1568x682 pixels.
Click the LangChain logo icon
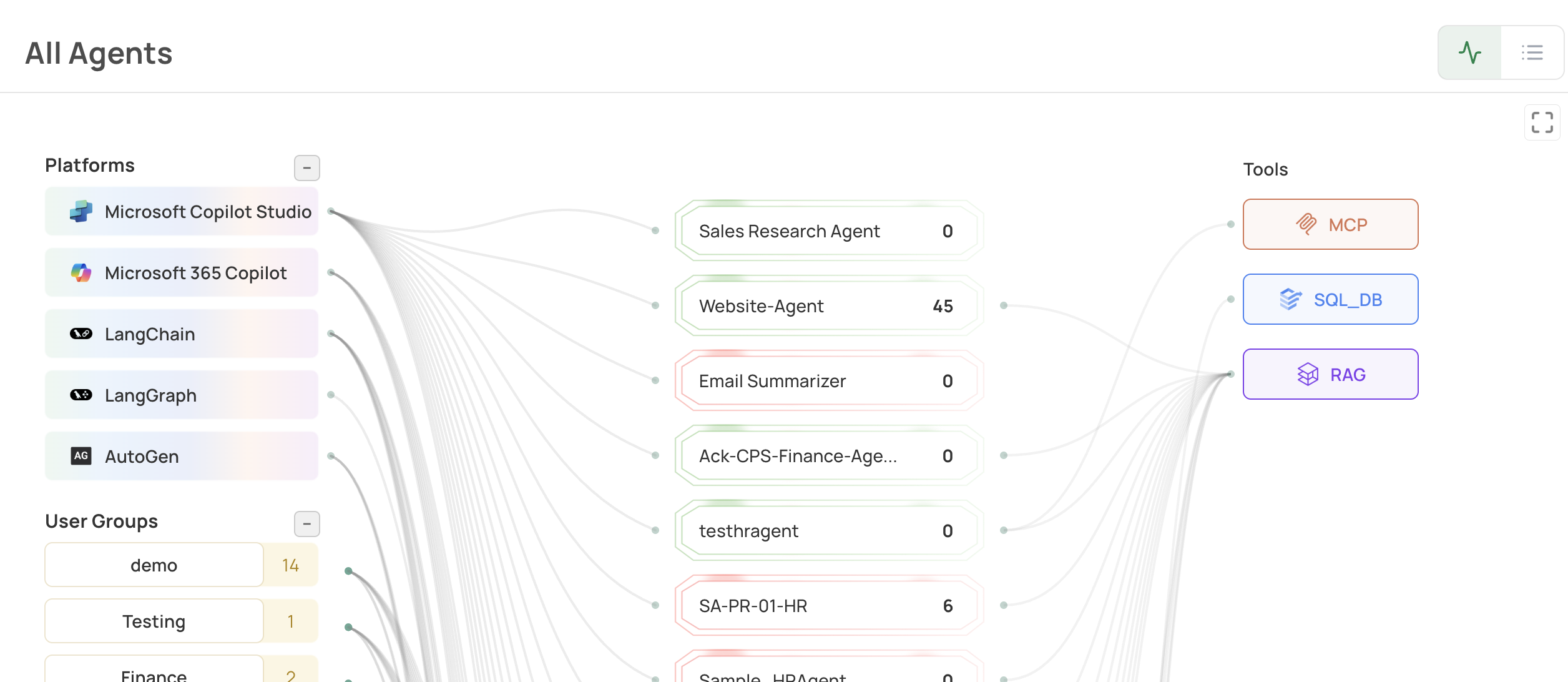(x=81, y=334)
